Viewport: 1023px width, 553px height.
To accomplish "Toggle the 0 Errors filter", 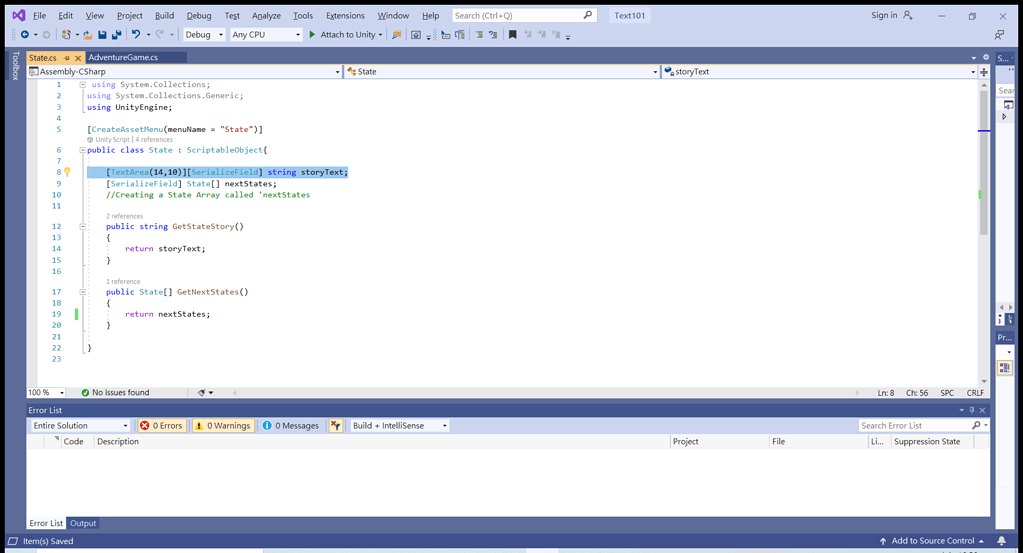I will tap(161, 426).
